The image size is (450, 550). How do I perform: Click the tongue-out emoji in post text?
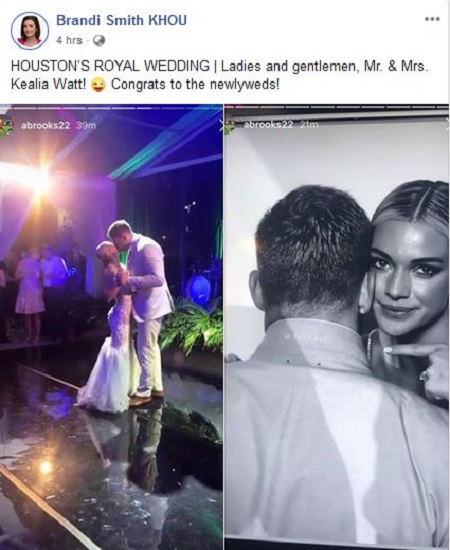click(x=98, y=86)
